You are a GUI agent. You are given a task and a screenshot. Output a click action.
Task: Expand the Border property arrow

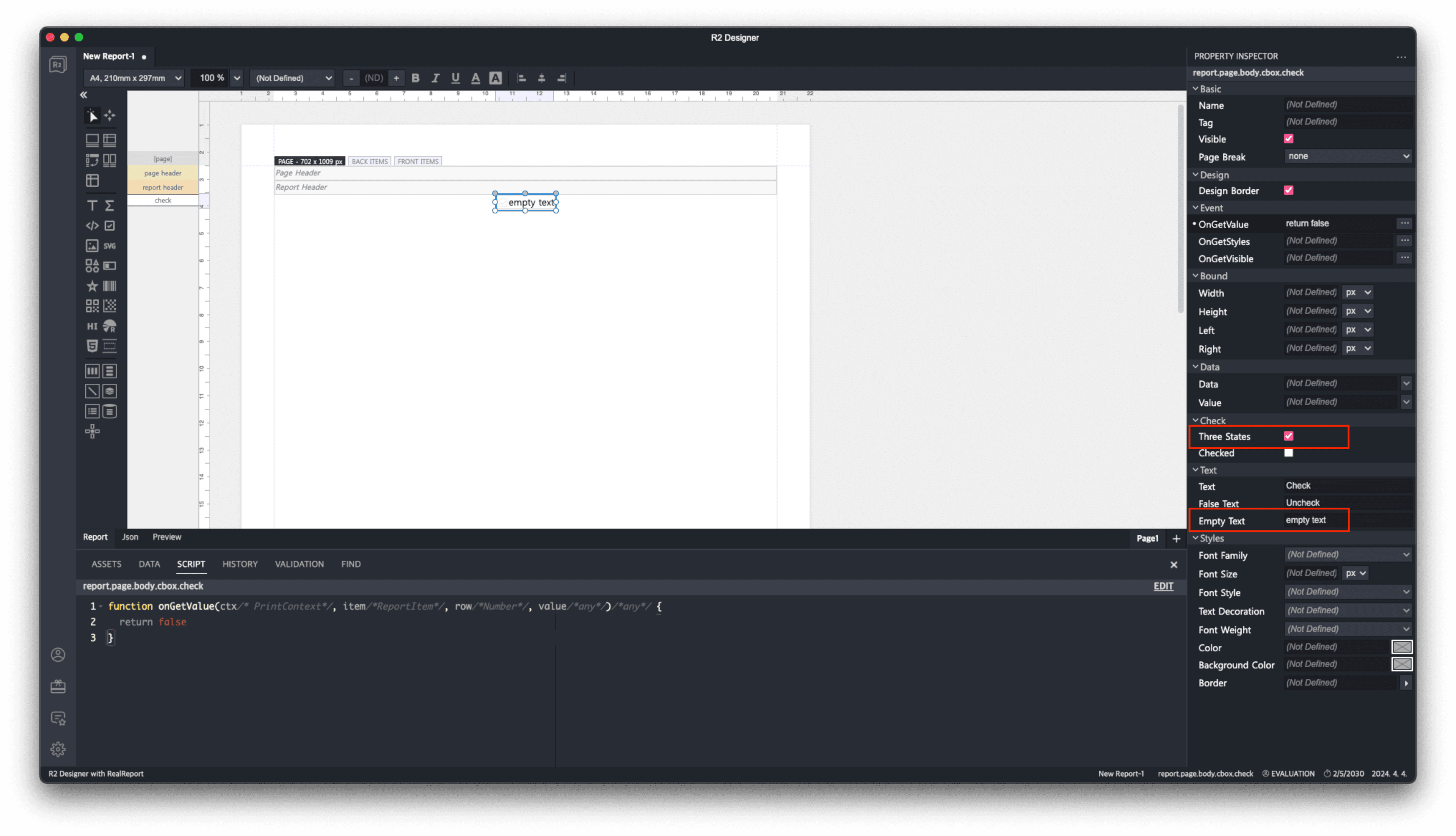(x=1406, y=683)
